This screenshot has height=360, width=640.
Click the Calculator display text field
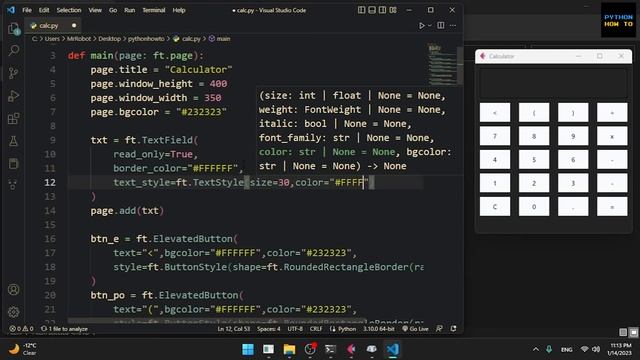[x=553, y=83]
